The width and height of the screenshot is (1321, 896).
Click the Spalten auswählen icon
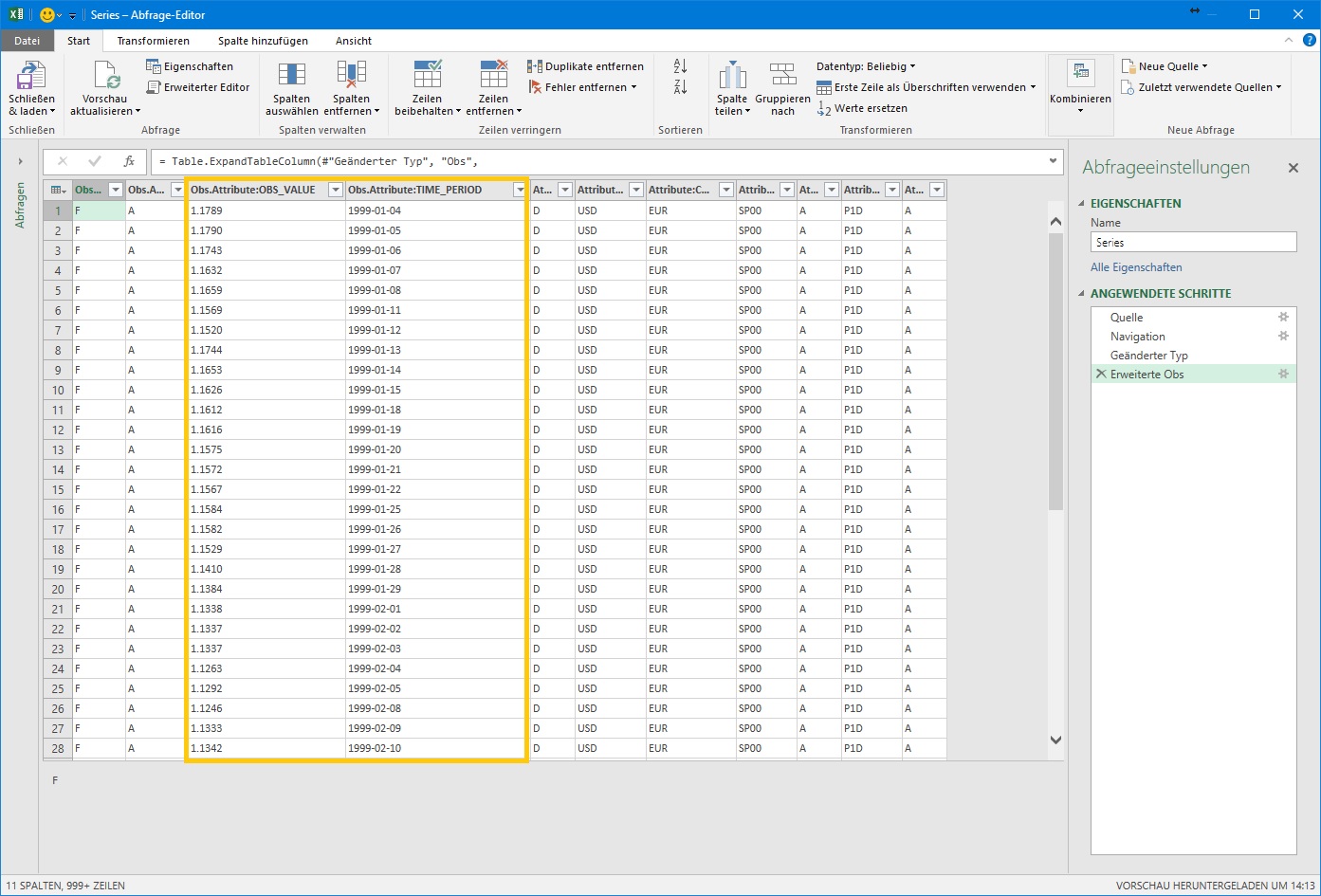290,90
